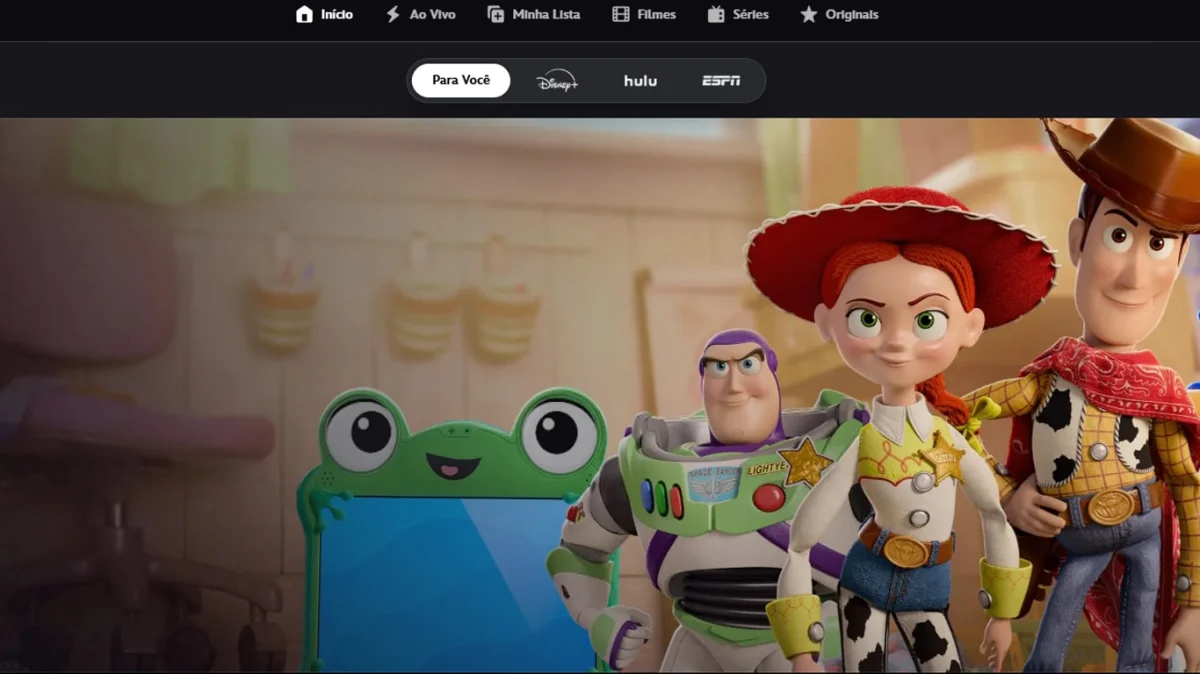Image resolution: width=1200 pixels, height=674 pixels.
Task: Click the film strip Filmes icon
Action: click(x=621, y=14)
